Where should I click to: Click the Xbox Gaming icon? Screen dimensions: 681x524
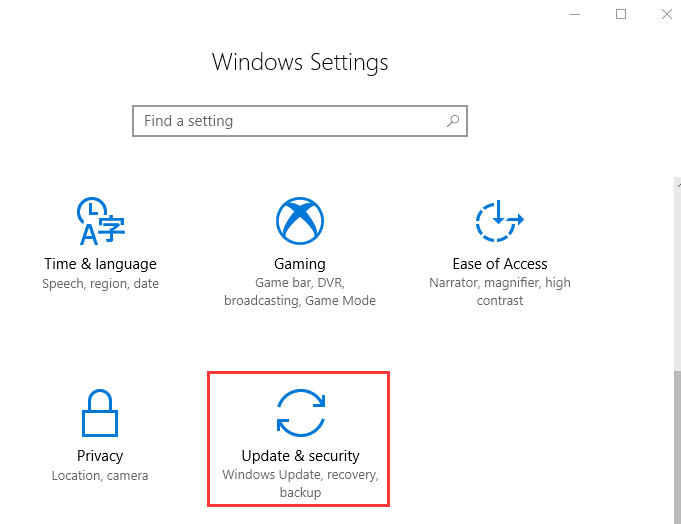coord(300,221)
